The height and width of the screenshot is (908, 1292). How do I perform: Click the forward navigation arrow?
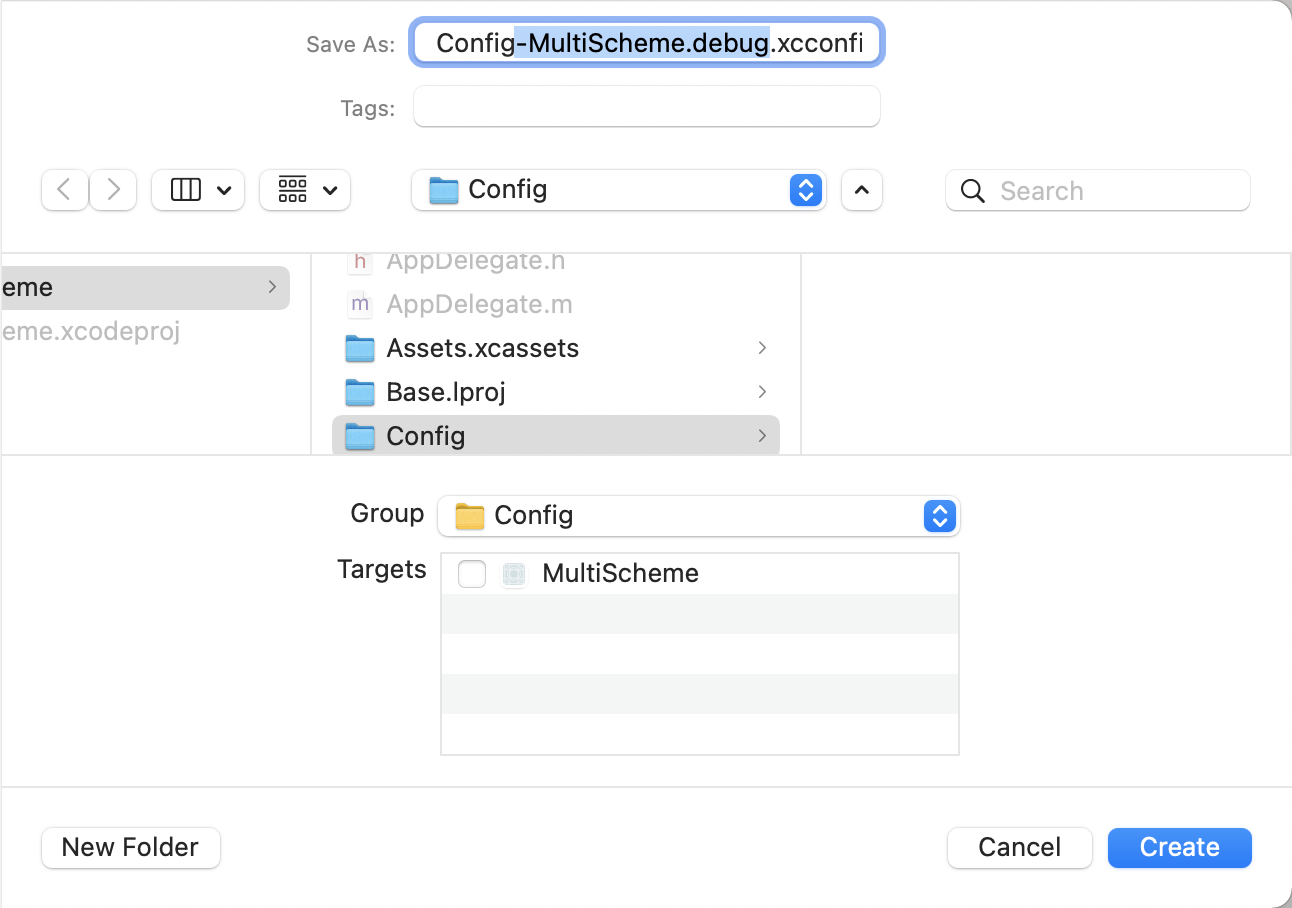click(x=113, y=190)
